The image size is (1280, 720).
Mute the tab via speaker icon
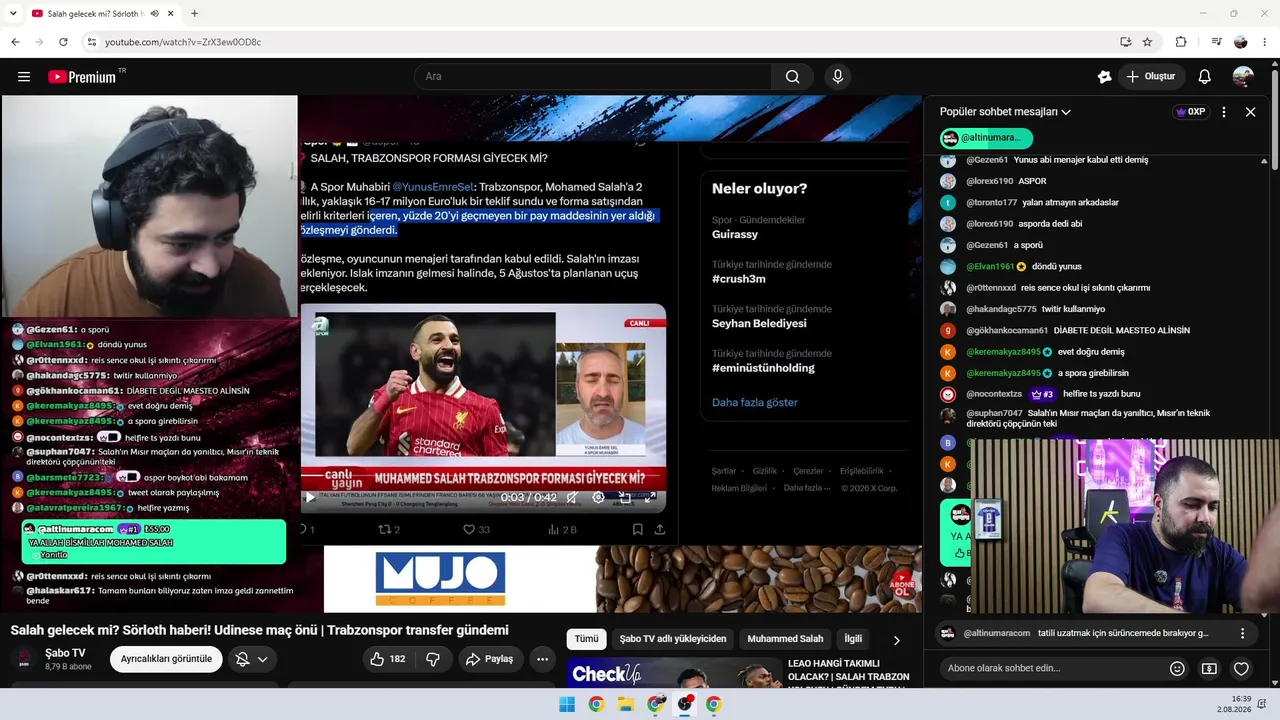coord(154,14)
